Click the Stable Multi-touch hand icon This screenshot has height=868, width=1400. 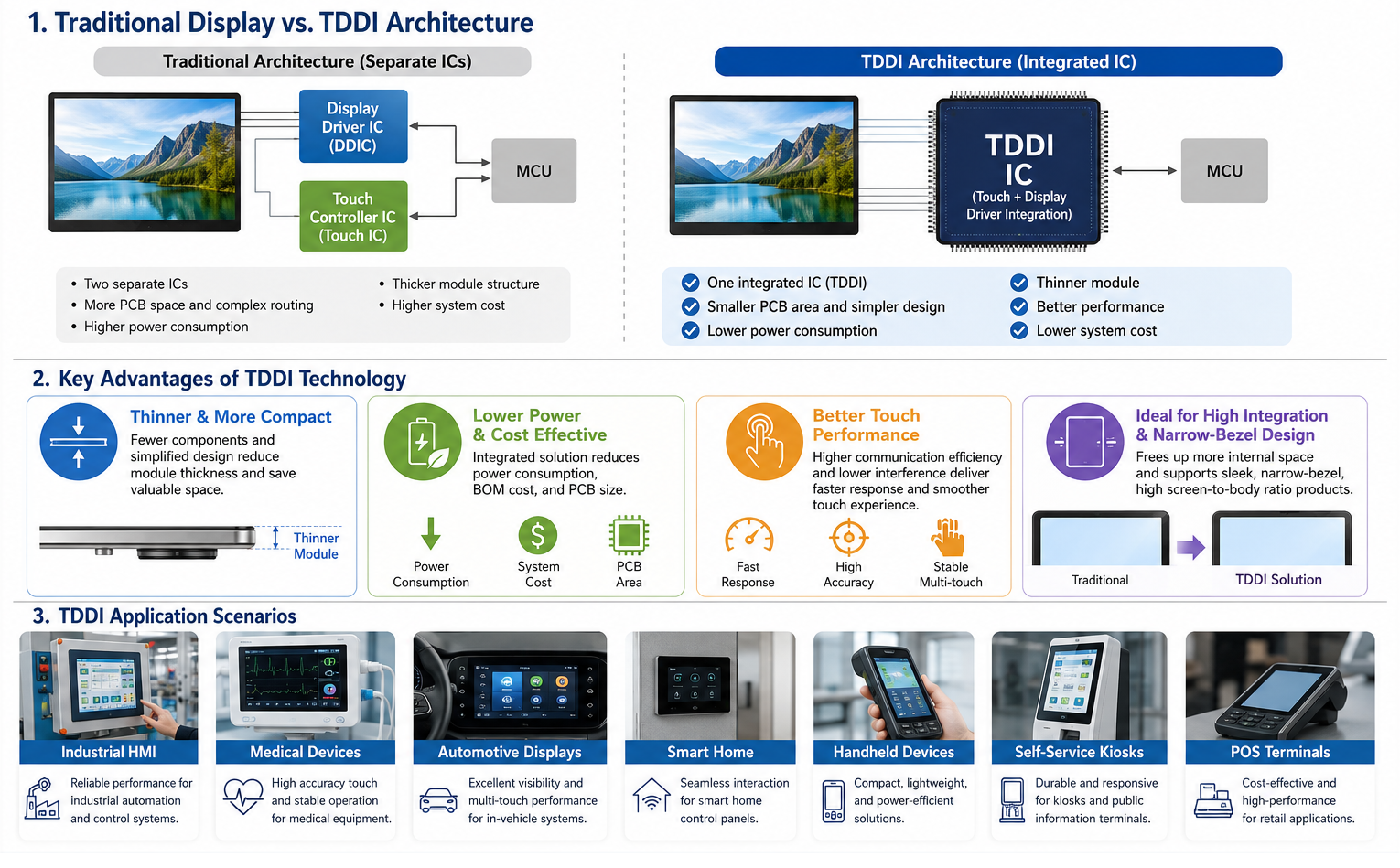click(x=948, y=537)
